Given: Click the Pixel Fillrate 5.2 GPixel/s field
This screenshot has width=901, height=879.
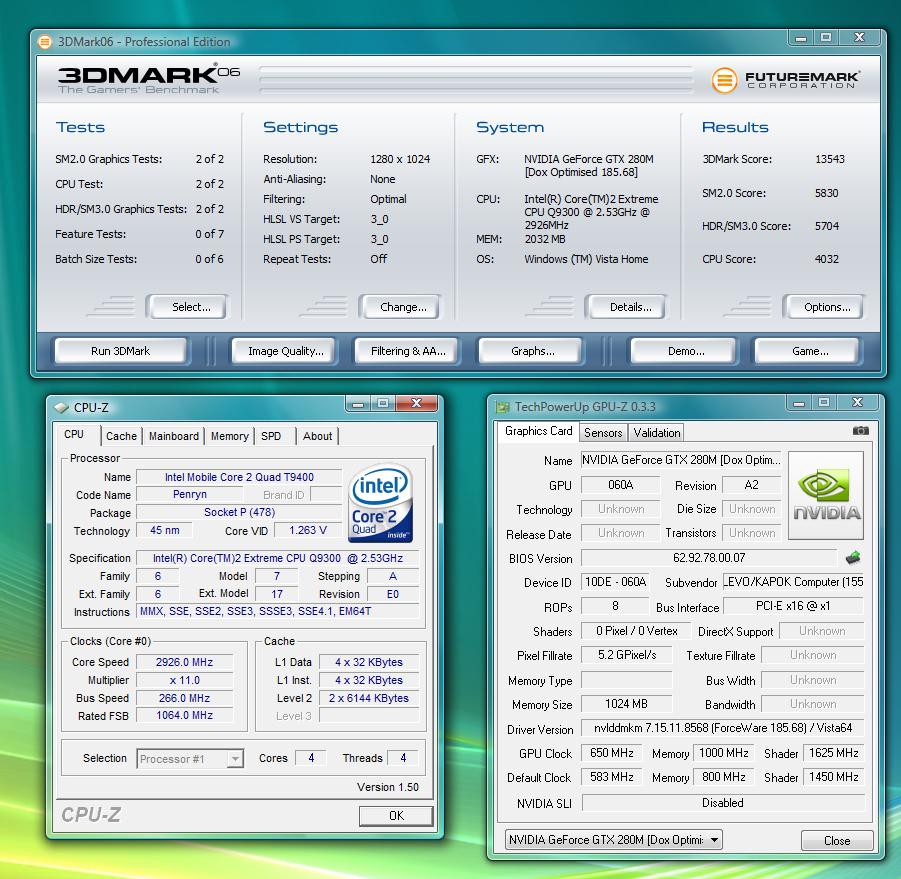Looking at the screenshot, I should point(626,655).
